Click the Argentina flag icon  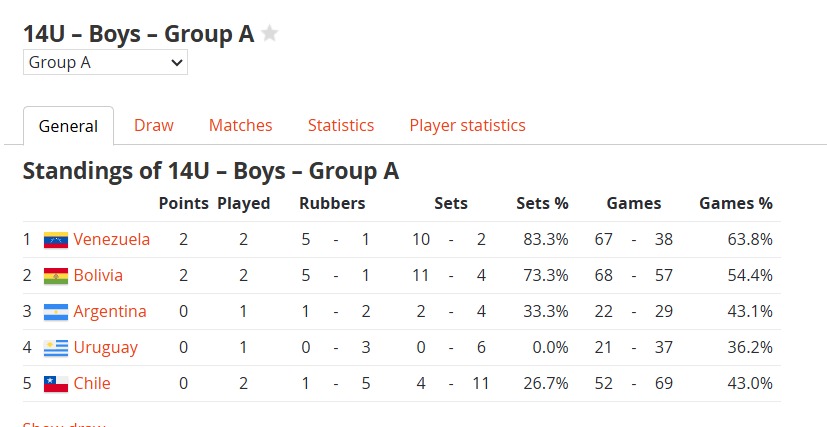[56, 312]
